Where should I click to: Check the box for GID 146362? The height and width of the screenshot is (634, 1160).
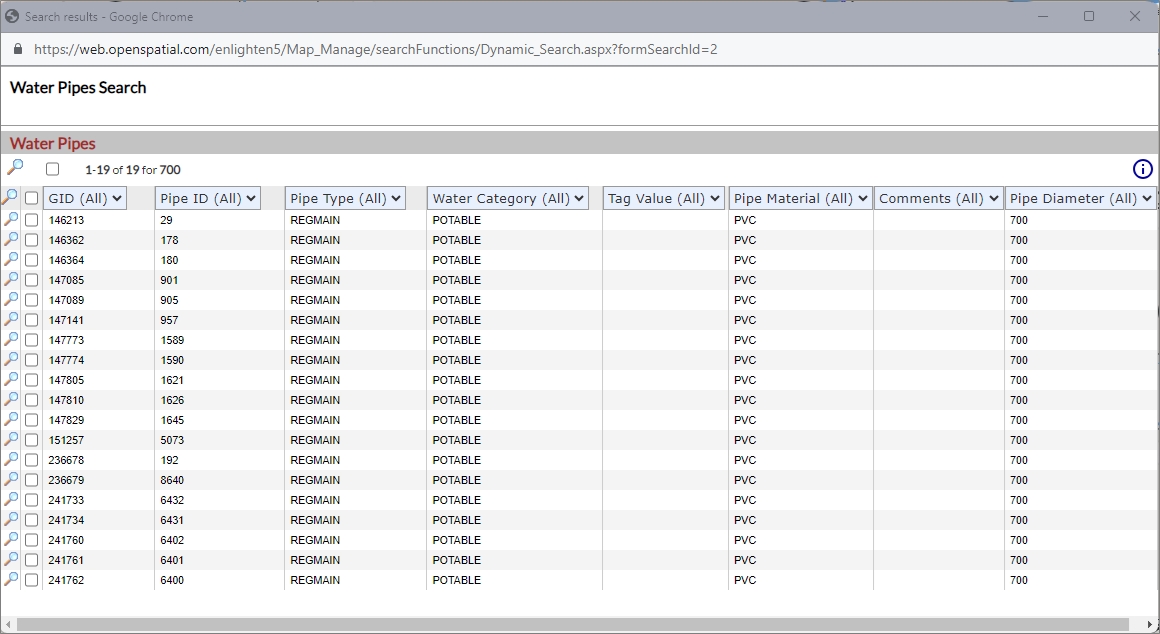click(x=32, y=240)
